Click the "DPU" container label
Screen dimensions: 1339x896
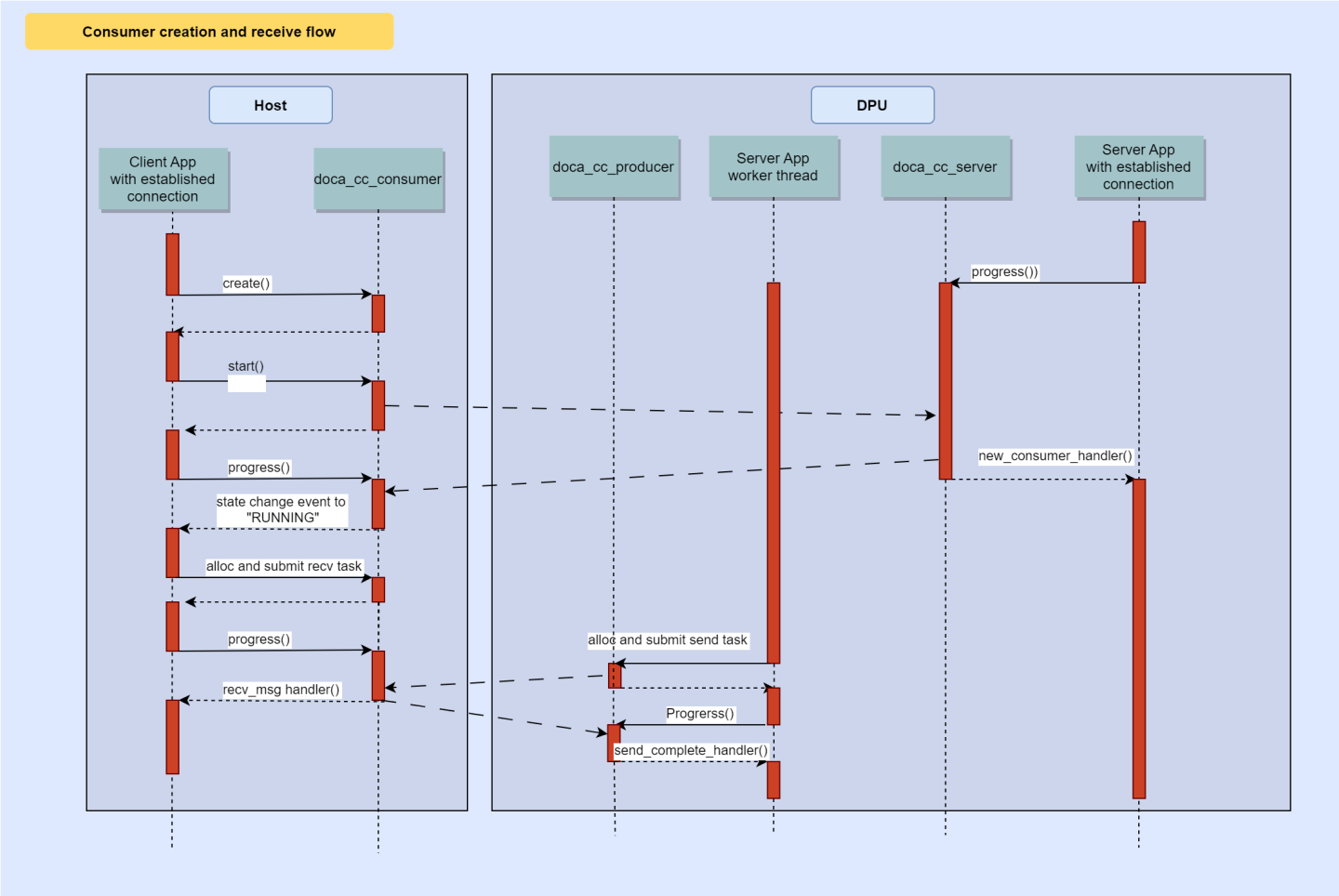click(x=871, y=104)
